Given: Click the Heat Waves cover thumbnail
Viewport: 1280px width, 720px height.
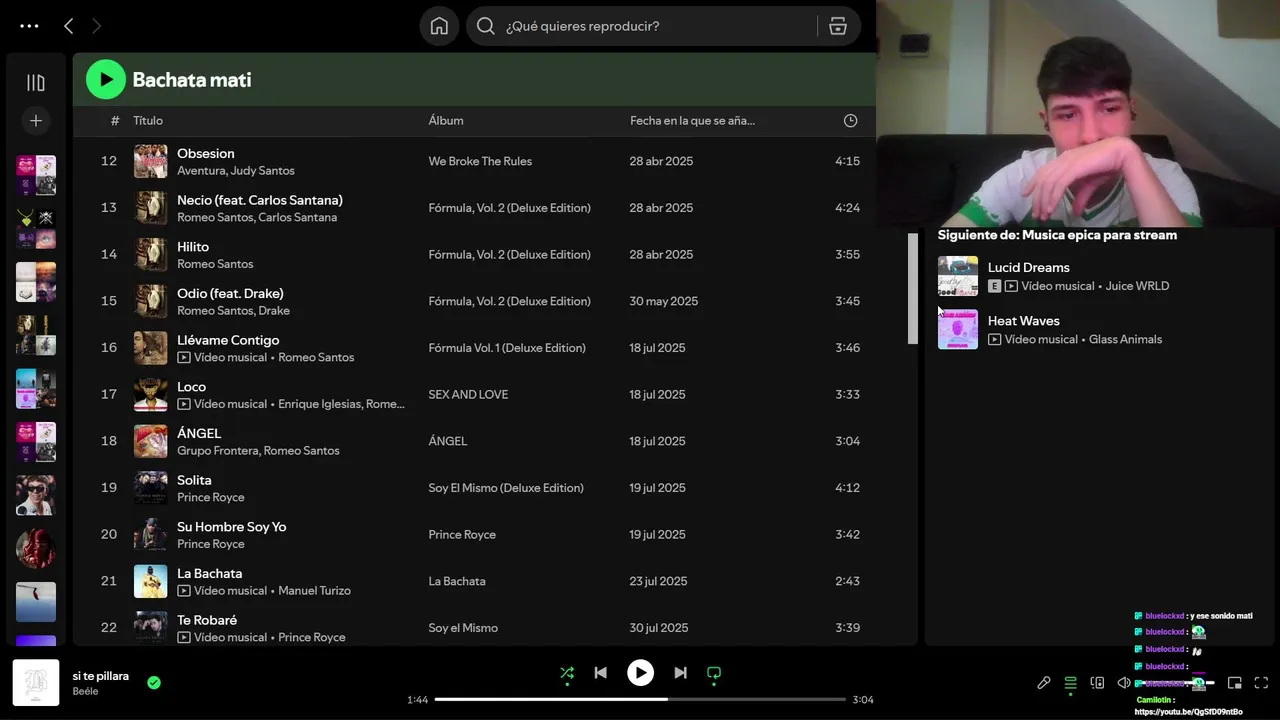Looking at the screenshot, I should [958, 329].
